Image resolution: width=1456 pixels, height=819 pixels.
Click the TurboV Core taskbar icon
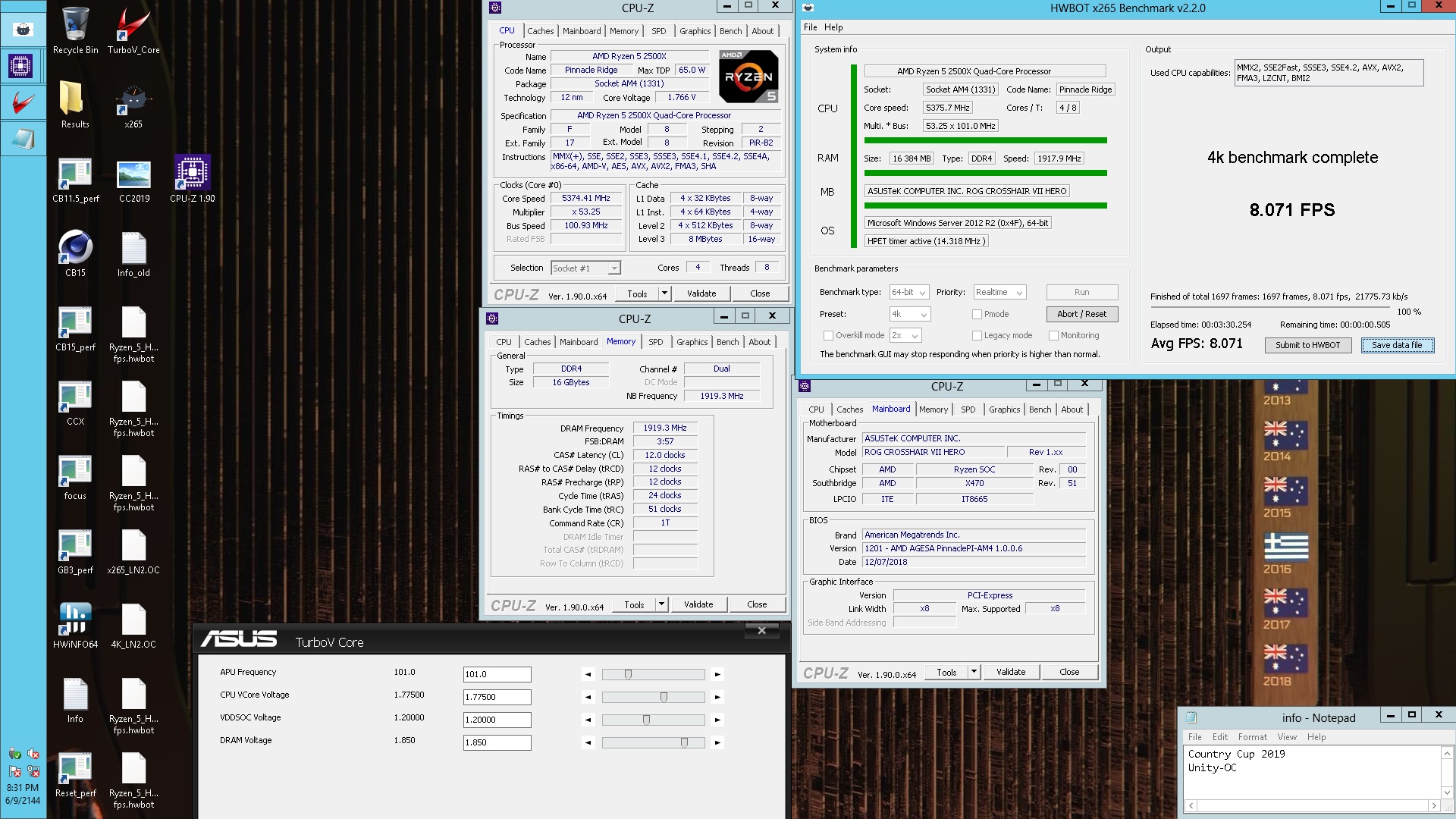tap(23, 102)
